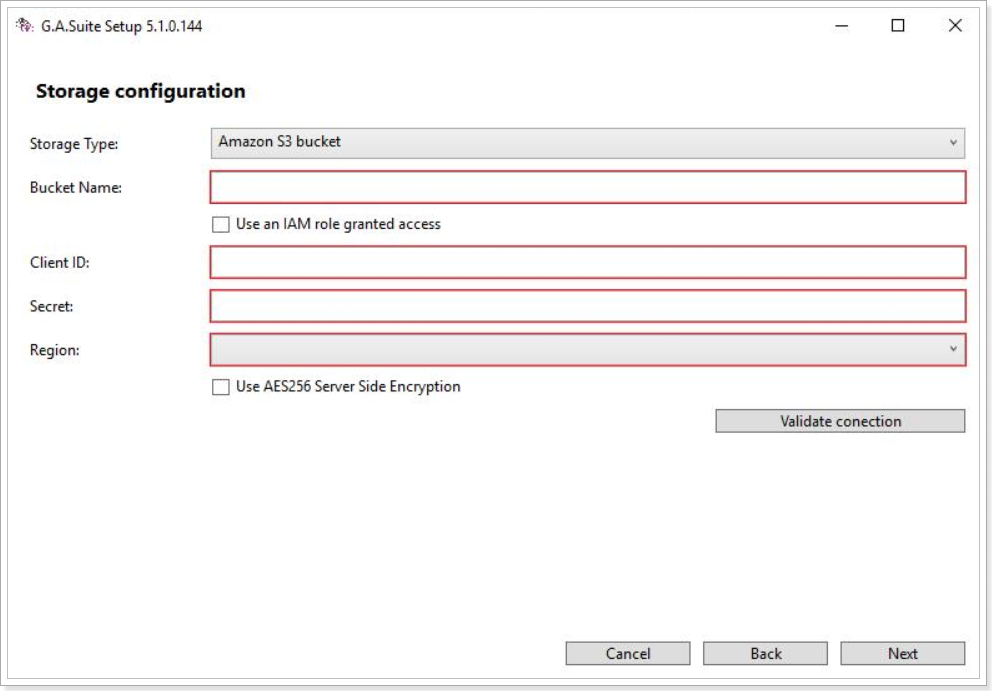Click the G.A.Suite Setup 5.1.0.144 title text
Viewport: 992px width, 691px height.
point(121,27)
